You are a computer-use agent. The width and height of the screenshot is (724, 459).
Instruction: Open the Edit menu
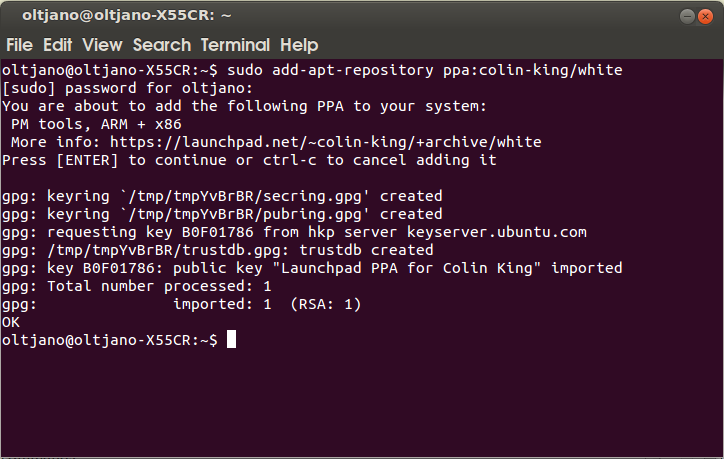pos(57,45)
